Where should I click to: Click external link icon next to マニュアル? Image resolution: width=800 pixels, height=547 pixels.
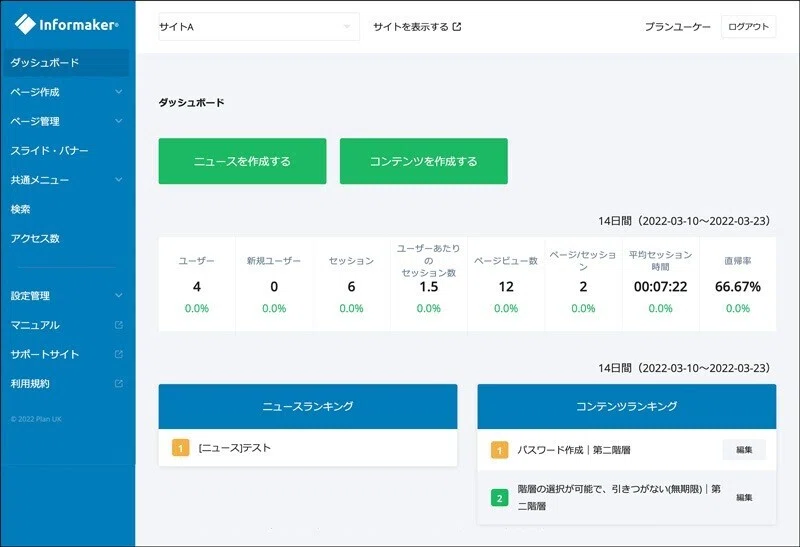point(118,325)
